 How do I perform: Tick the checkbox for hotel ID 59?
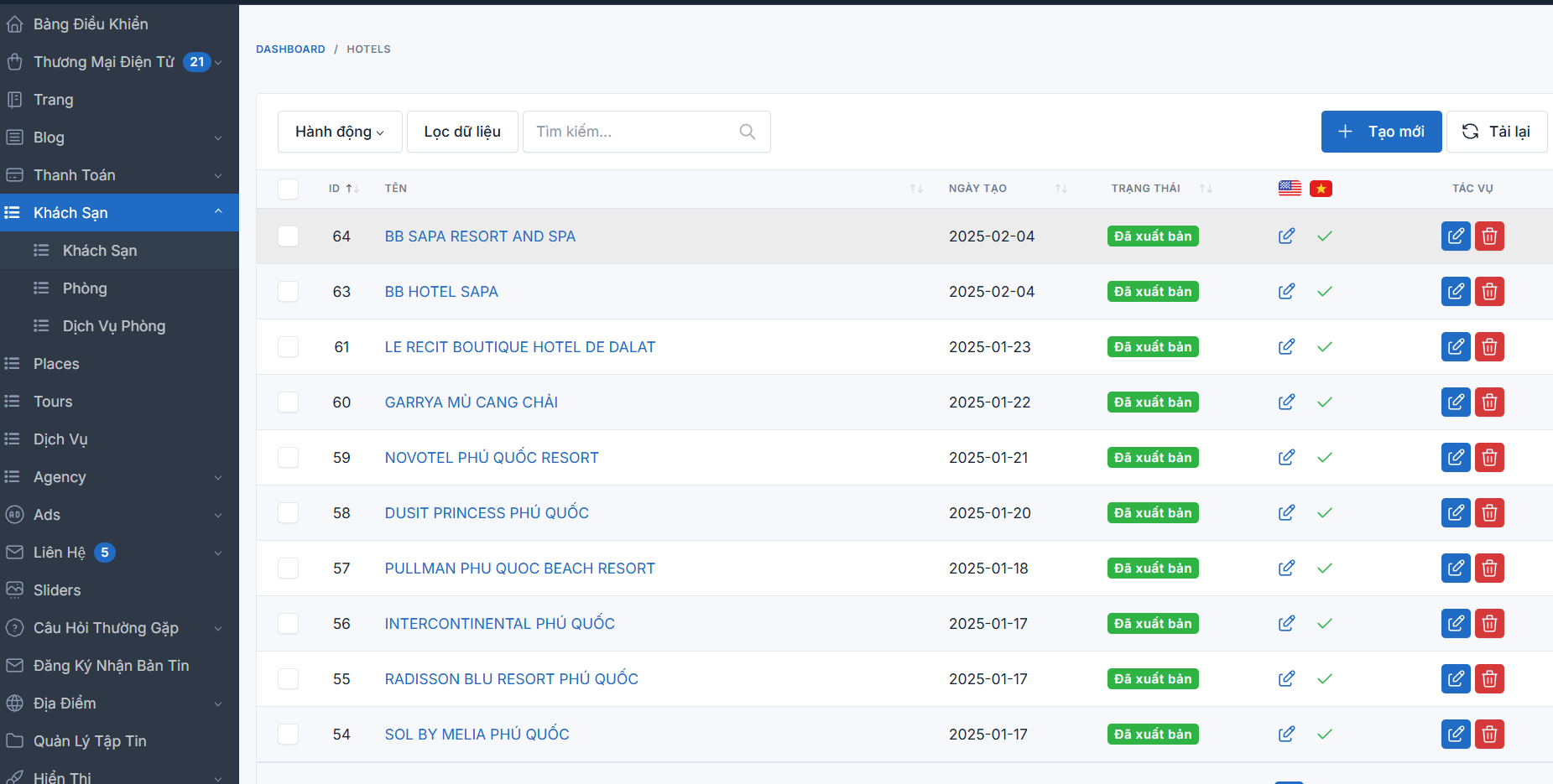pyautogui.click(x=288, y=458)
